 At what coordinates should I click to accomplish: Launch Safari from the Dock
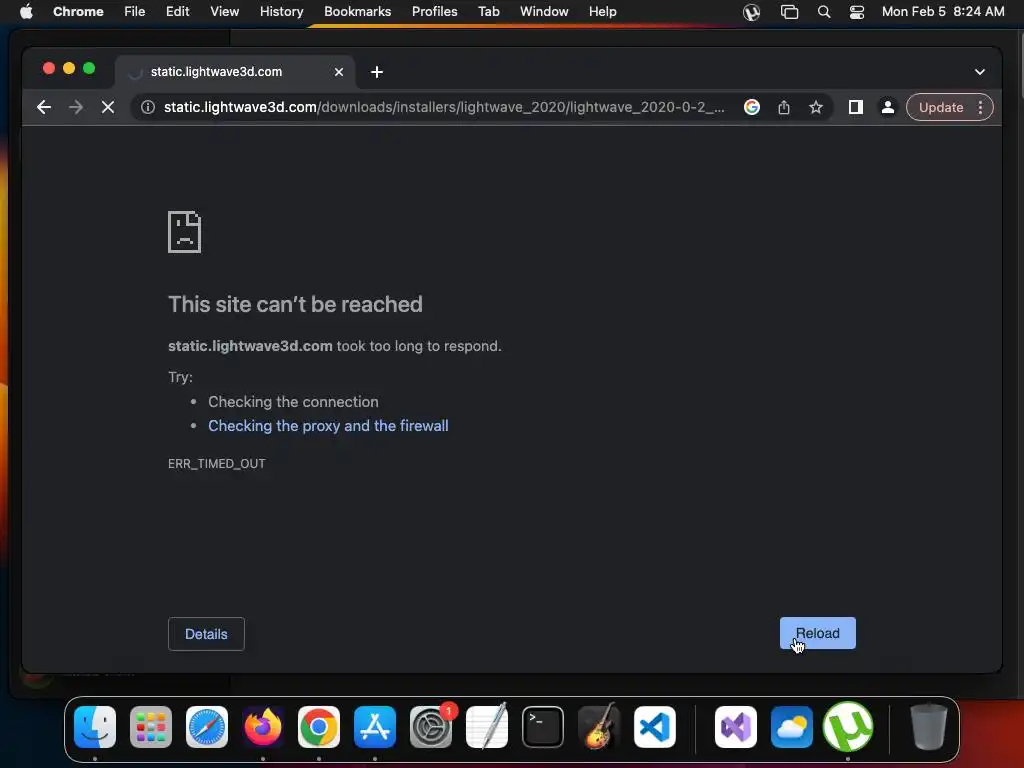(207, 727)
